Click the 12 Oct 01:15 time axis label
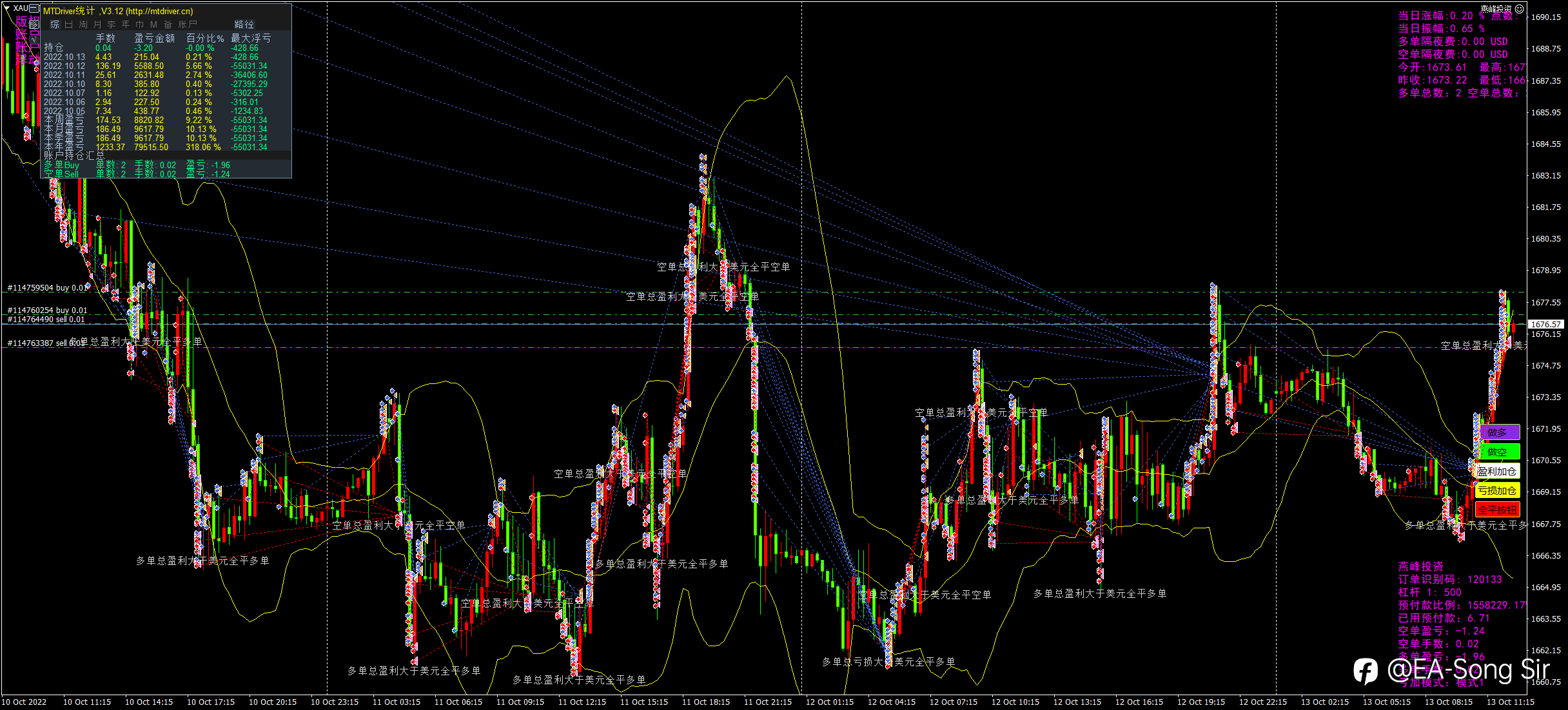This screenshot has height=710, width=1568. coord(830,702)
